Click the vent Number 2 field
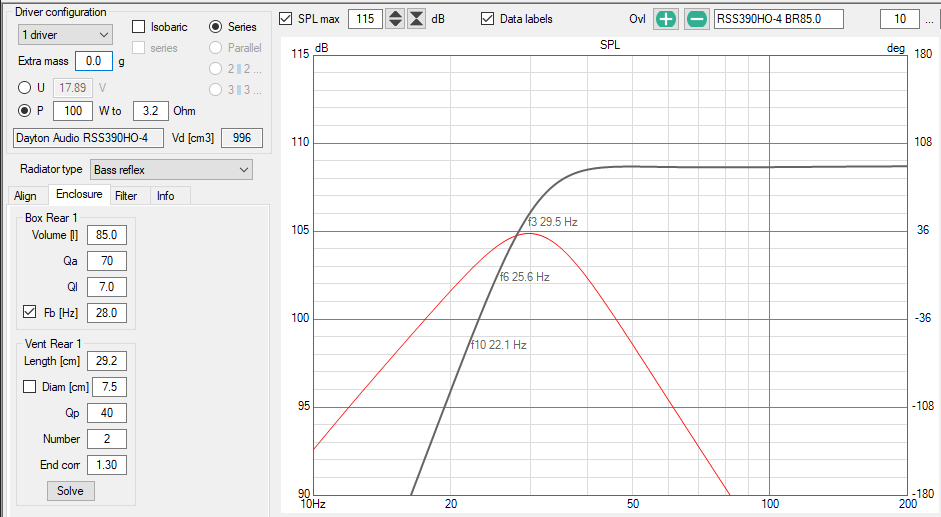Image resolution: width=941 pixels, height=517 pixels. pos(107,439)
